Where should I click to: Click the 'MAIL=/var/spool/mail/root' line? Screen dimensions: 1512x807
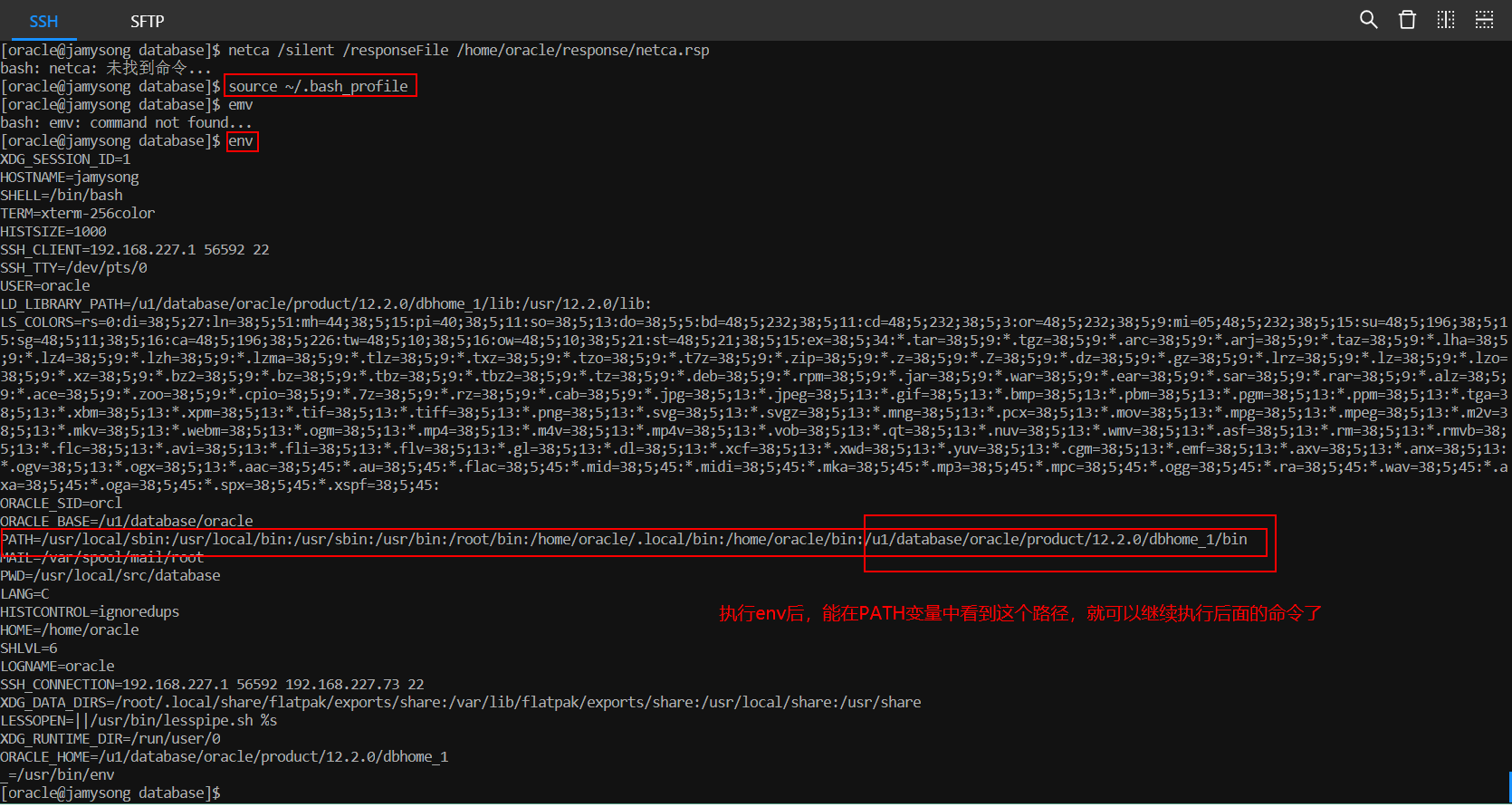[102, 558]
